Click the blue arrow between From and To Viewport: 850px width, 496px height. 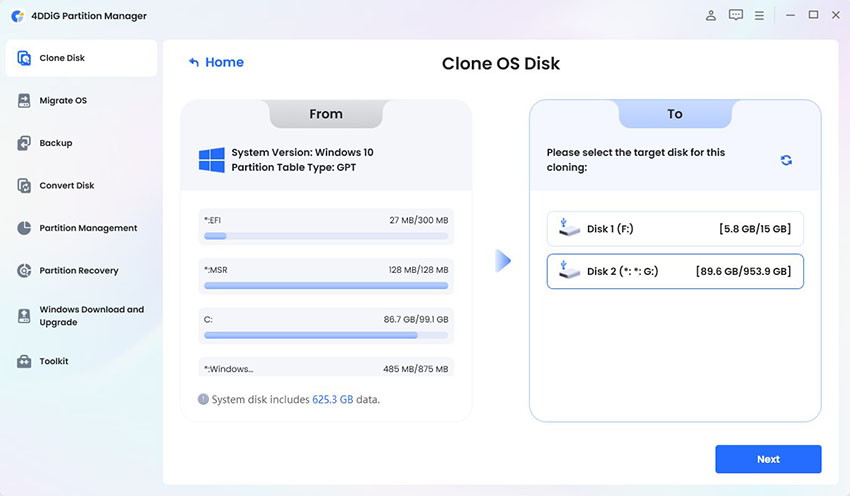503,261
